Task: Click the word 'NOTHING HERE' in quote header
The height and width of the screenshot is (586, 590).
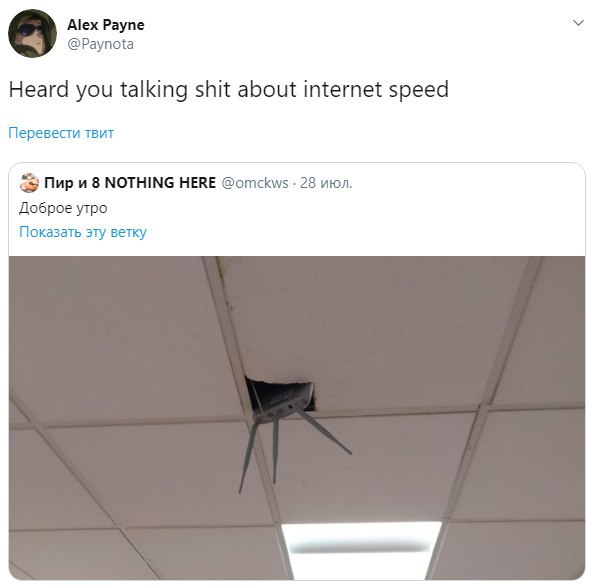Action: [160, 183]
